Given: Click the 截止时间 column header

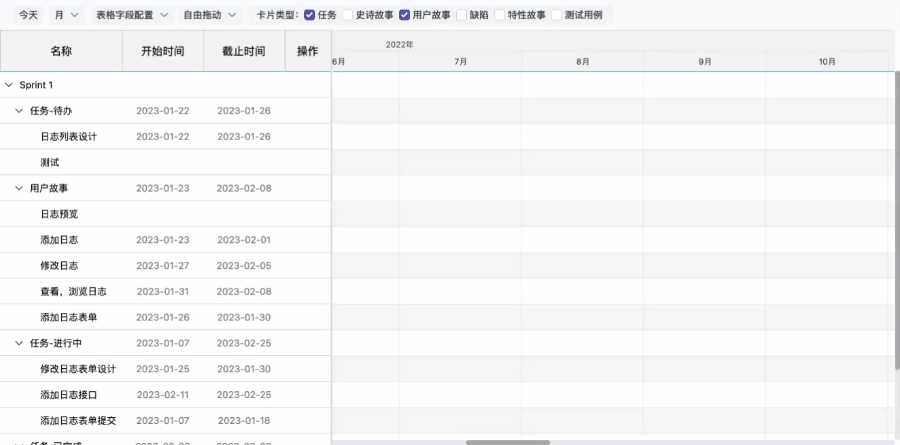Looking at the screenshot, I should [243, 51].
